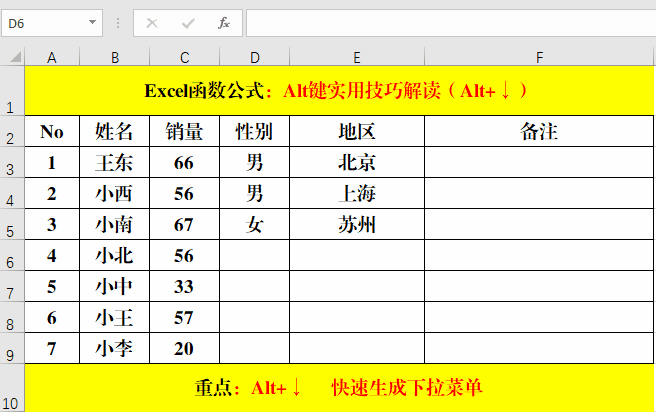Click sales value '33' for 小中
This screenshot has width=656, height=412.
point(184,286)
